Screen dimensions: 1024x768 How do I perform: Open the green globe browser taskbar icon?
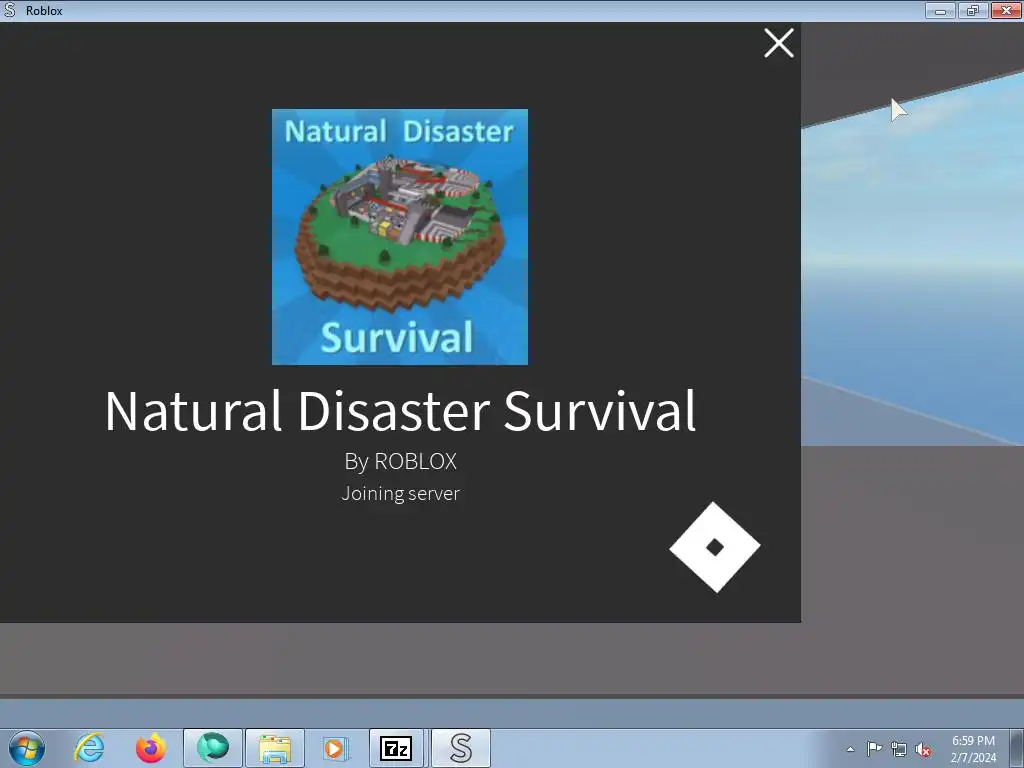pos(213,748)
